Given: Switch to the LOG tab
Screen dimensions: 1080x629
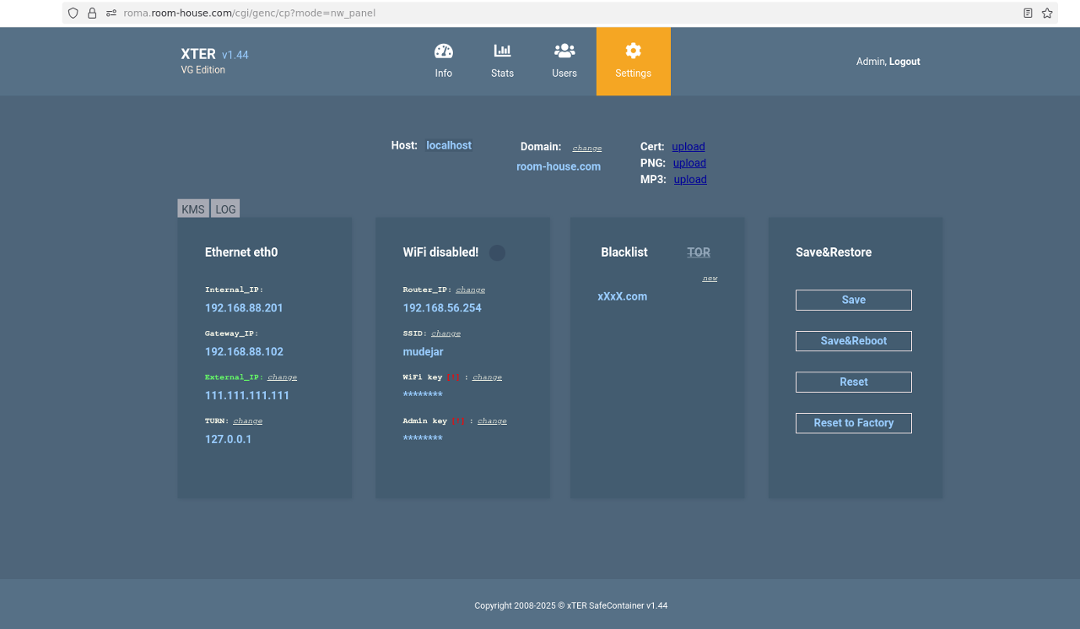Looking at the screenshot, I should [x=226, y=209].
